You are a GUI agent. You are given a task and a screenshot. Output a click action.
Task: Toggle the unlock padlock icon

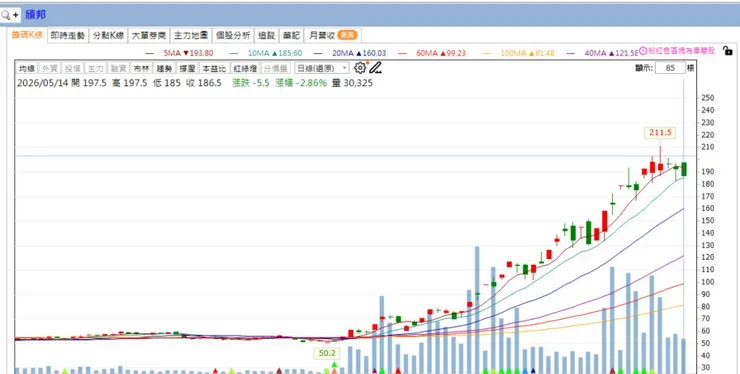click(727, 51)
